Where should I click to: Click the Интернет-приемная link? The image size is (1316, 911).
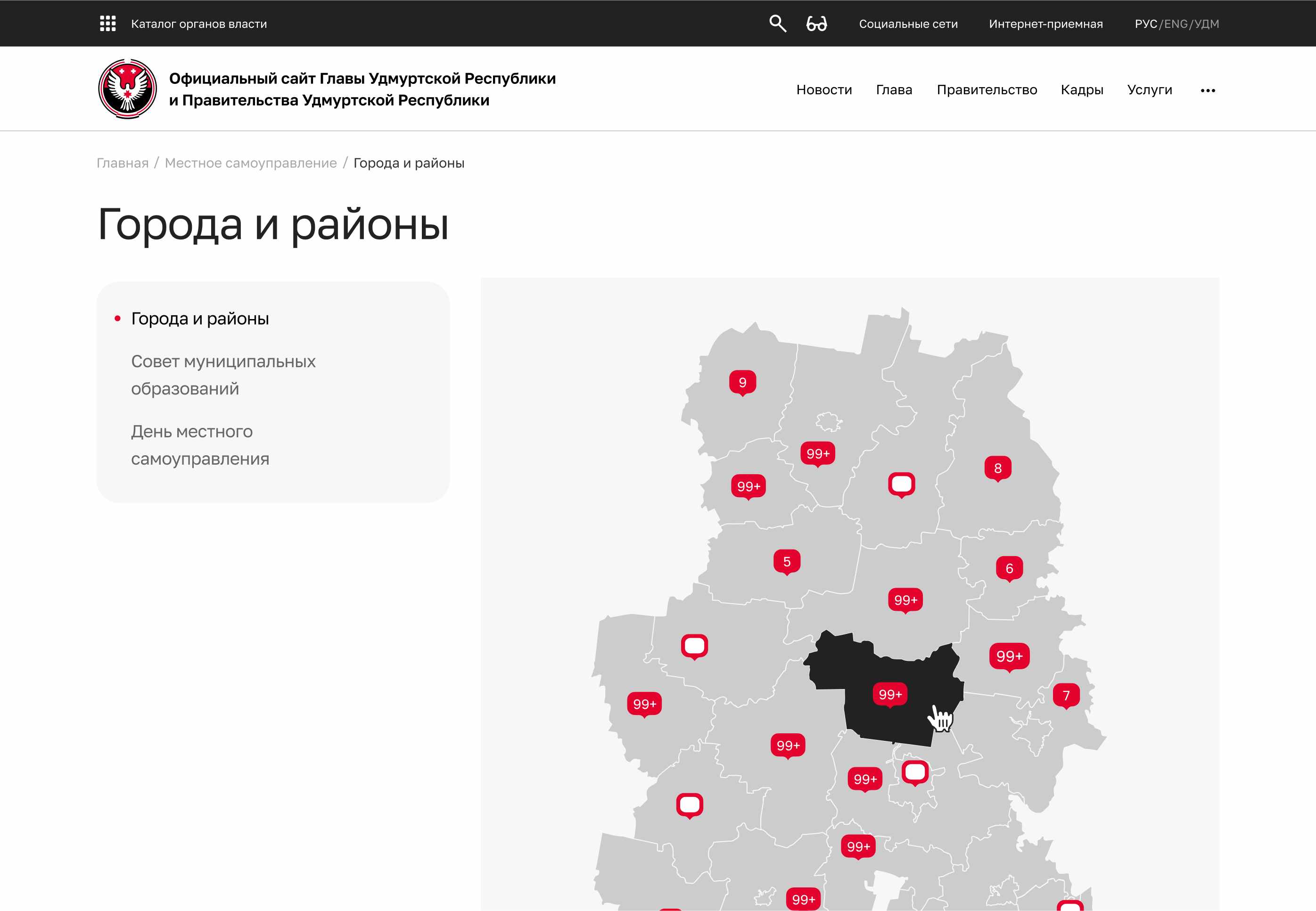click(1045, 24)
